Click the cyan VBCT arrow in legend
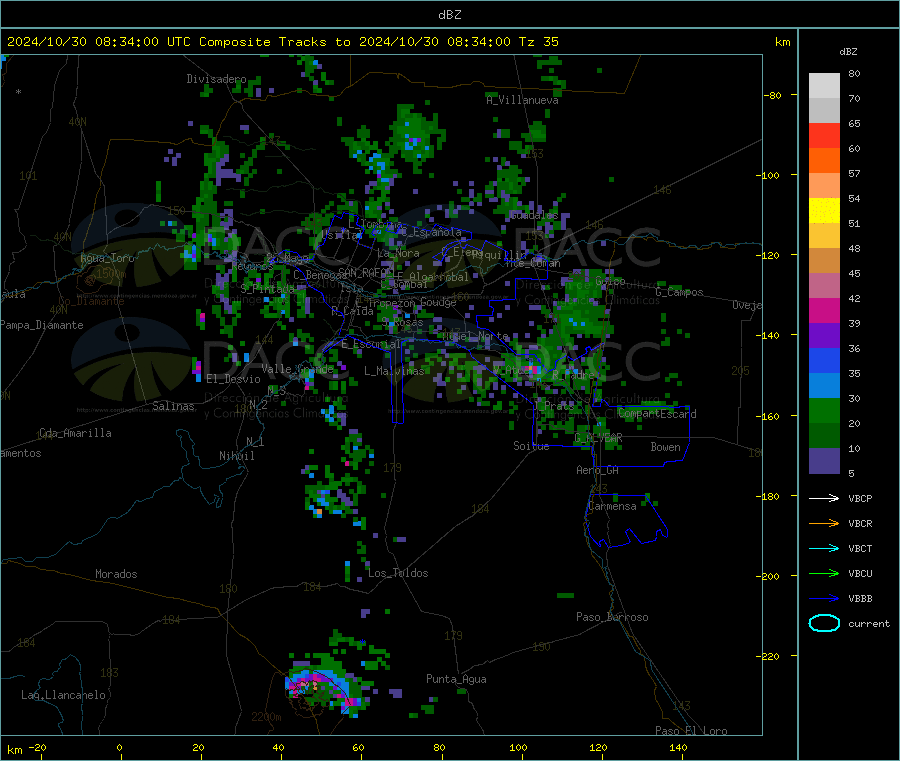Viewport: 900px width, 761px height. tap(824, 548)
